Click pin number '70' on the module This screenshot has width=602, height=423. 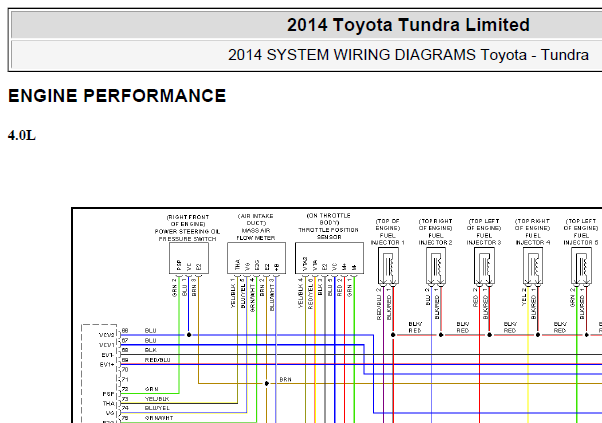click(125, 370)
